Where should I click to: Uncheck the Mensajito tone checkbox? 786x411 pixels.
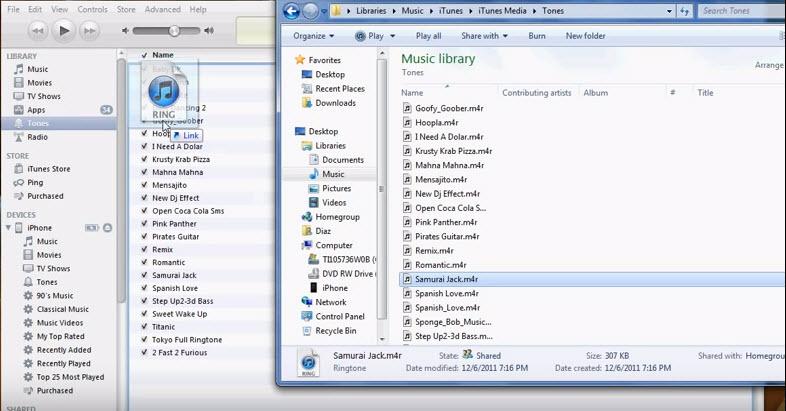tap(144, 185)
